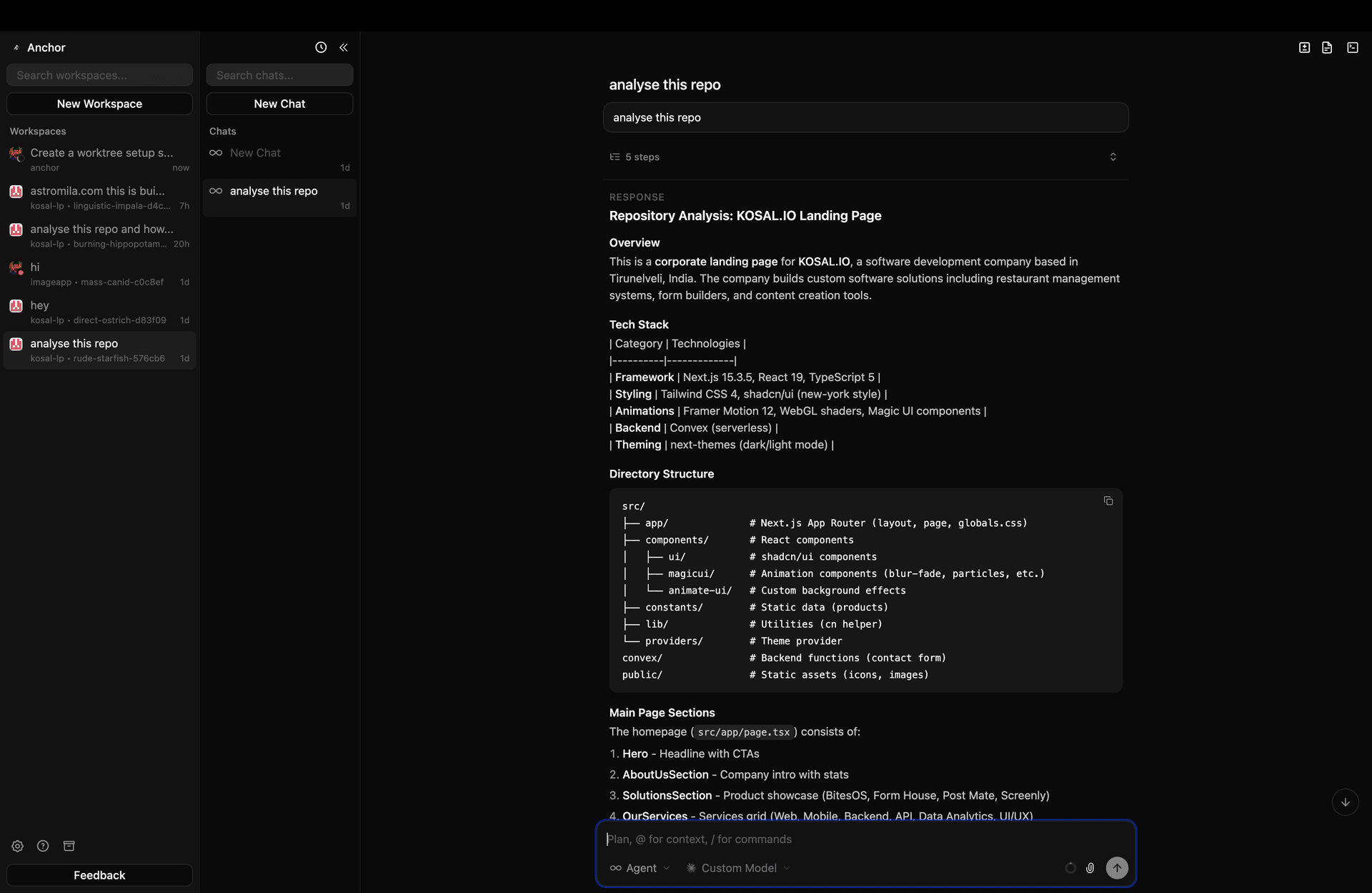1372x893 pixels.
Task: Jump to bottom of the conversation
Action: [1346, 802]
